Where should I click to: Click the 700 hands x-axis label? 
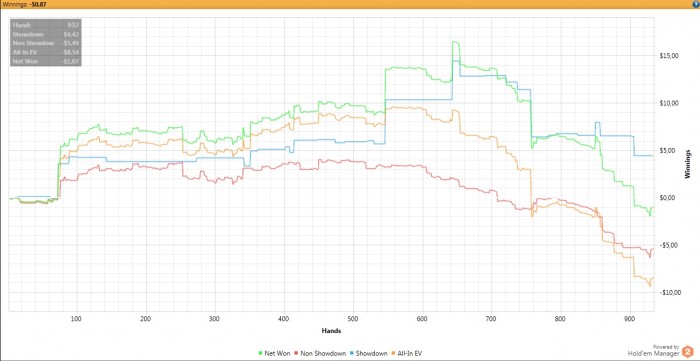coord(491,319)
